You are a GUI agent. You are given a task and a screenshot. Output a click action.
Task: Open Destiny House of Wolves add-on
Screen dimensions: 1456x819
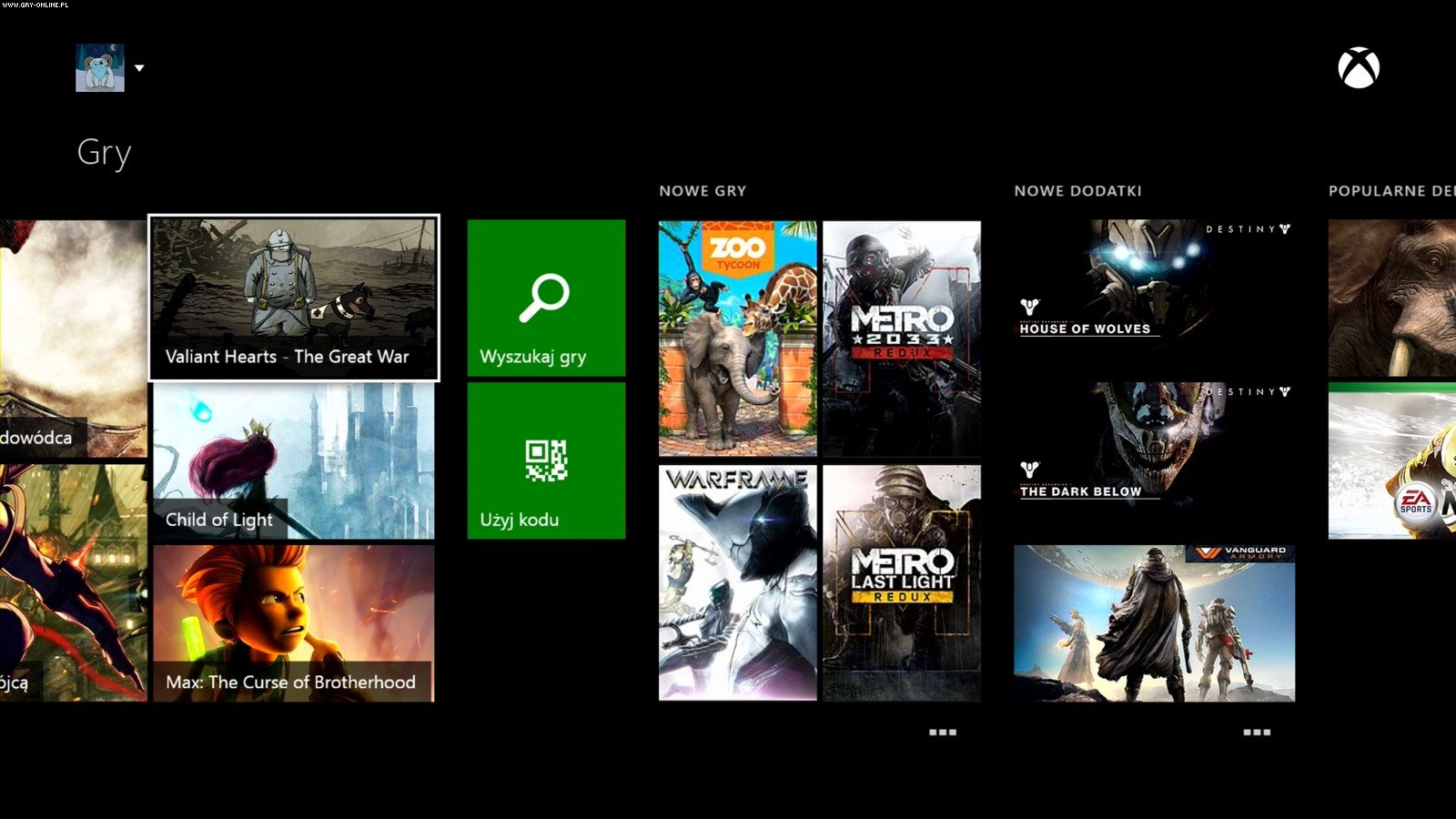pos(1154,291)
